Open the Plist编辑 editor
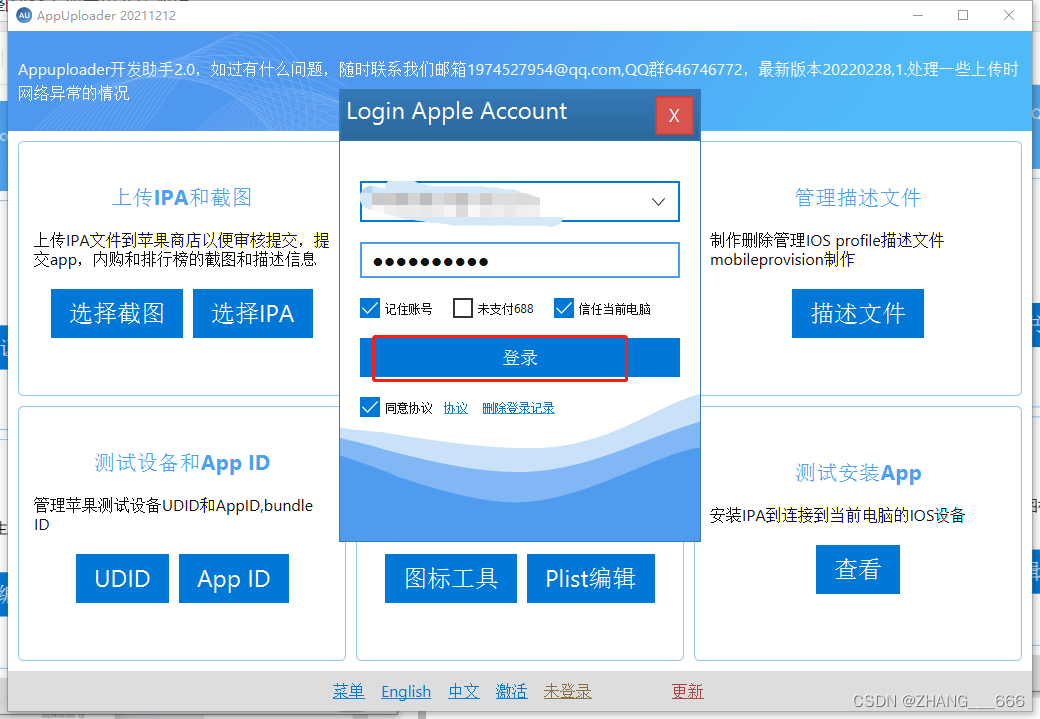The image size is (1040, 719). coord(590,578)
